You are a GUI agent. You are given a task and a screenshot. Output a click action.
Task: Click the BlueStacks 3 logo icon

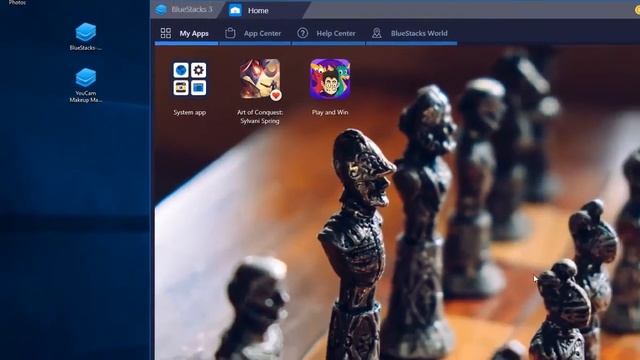click(x=161, y=10)
